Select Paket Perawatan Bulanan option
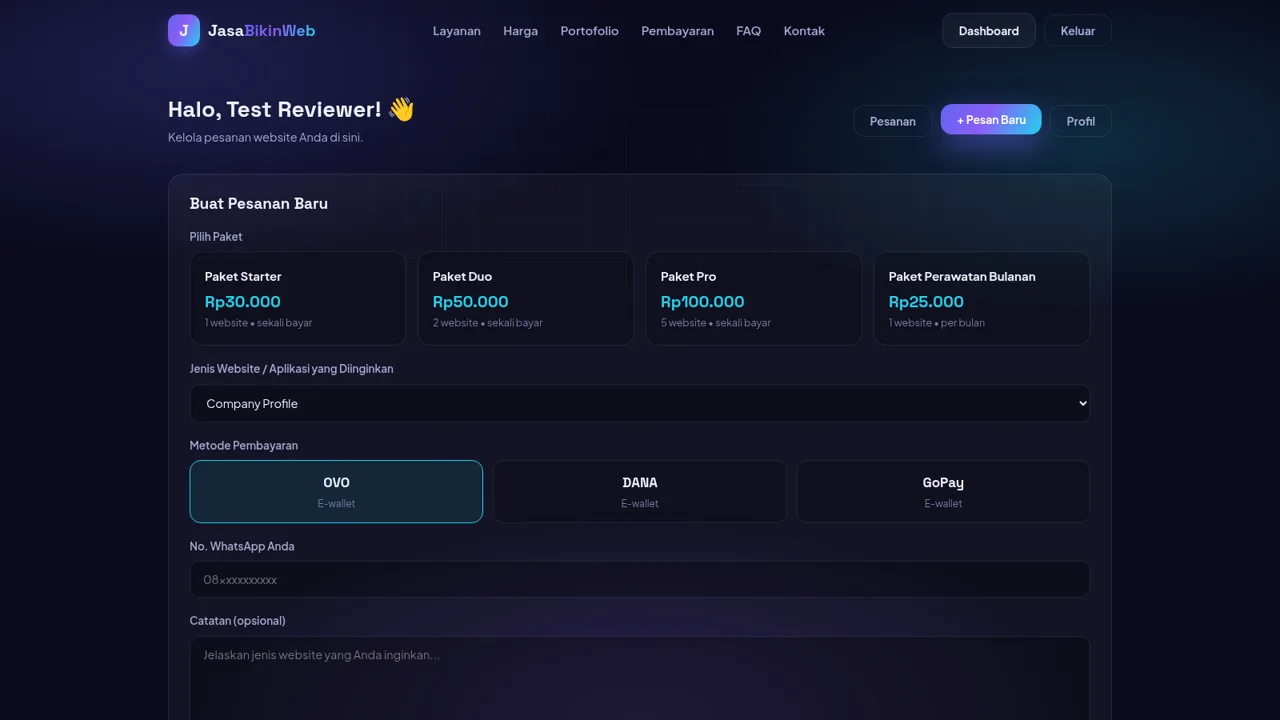The width and height of the screenshot is (1280, 720). click(x=982, y=298)
